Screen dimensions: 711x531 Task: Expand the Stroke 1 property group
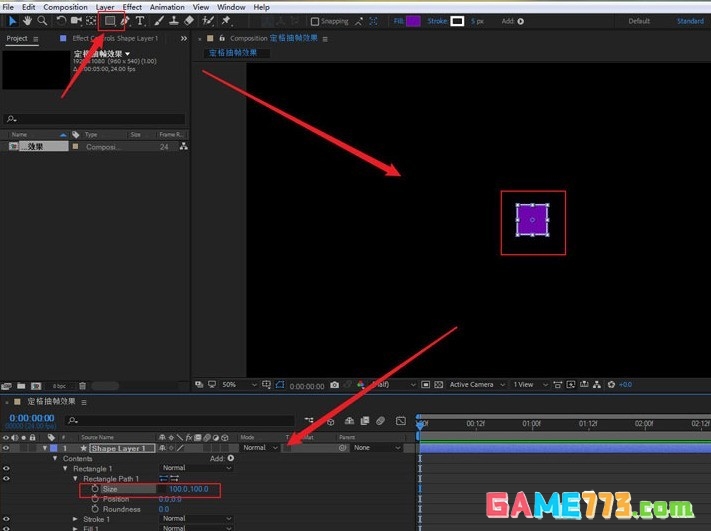(75, 519)
